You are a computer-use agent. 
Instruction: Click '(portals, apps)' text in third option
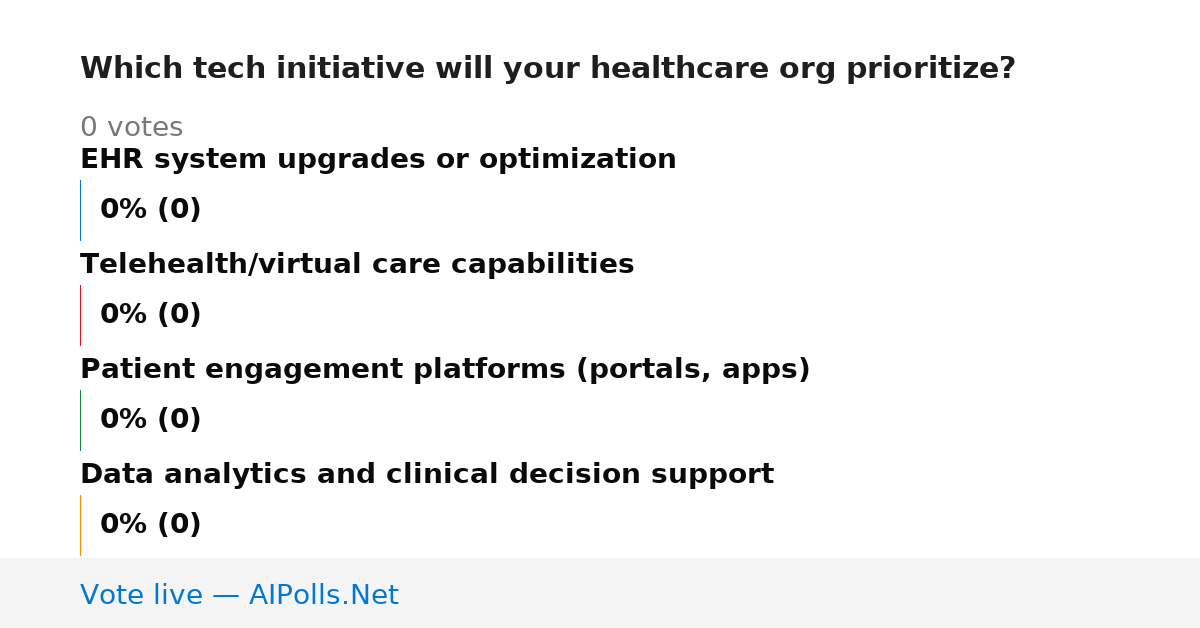[x=693, y=370]
